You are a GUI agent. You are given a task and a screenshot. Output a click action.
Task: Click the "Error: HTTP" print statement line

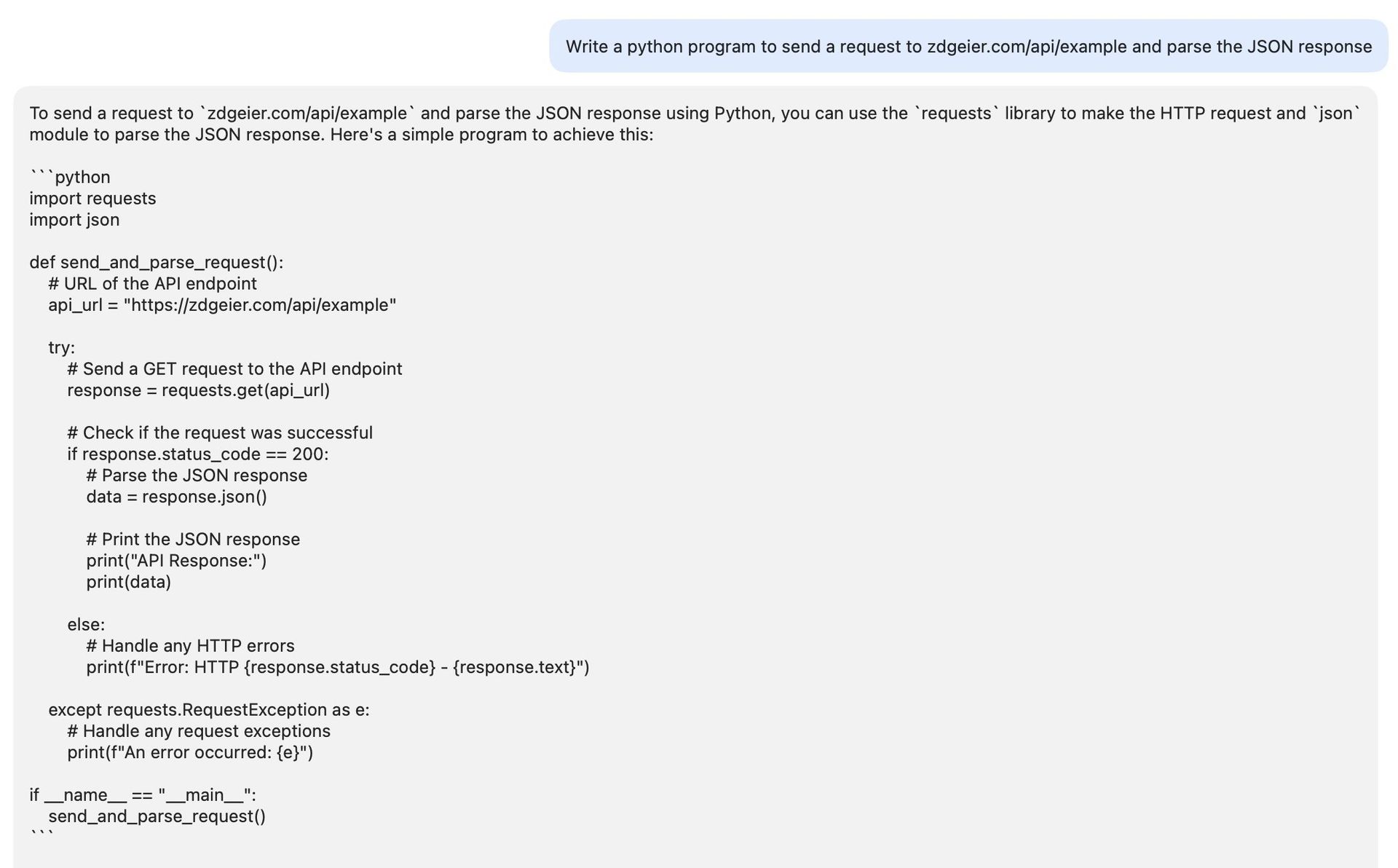337,667
